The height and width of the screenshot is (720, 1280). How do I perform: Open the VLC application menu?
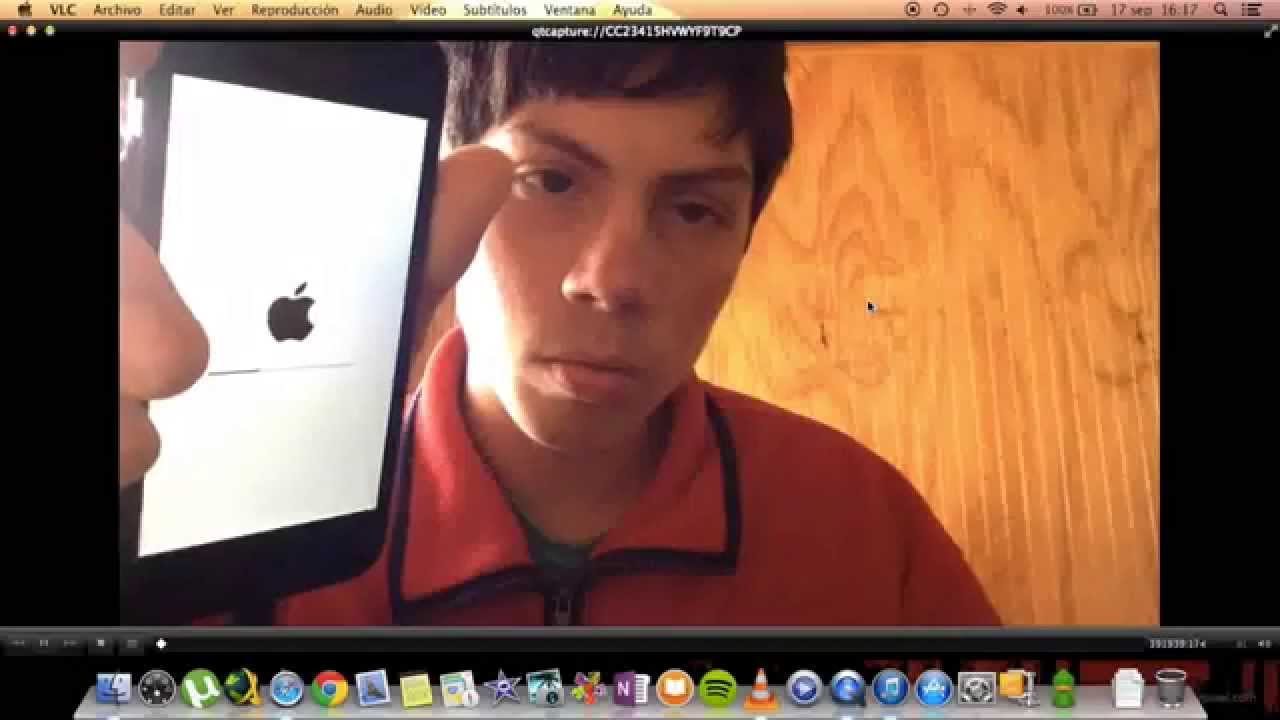(x=63, y=10)
